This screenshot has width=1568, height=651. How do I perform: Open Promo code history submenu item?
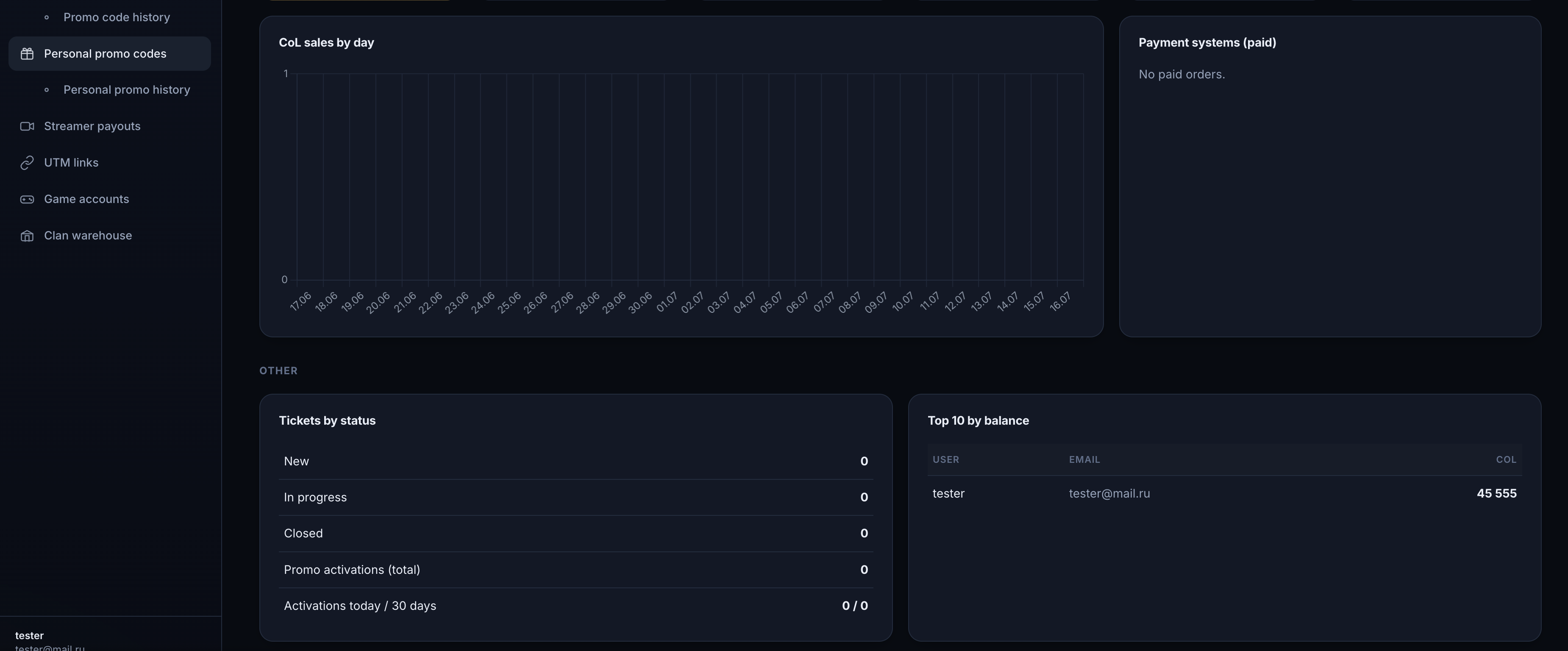(116, 17)
